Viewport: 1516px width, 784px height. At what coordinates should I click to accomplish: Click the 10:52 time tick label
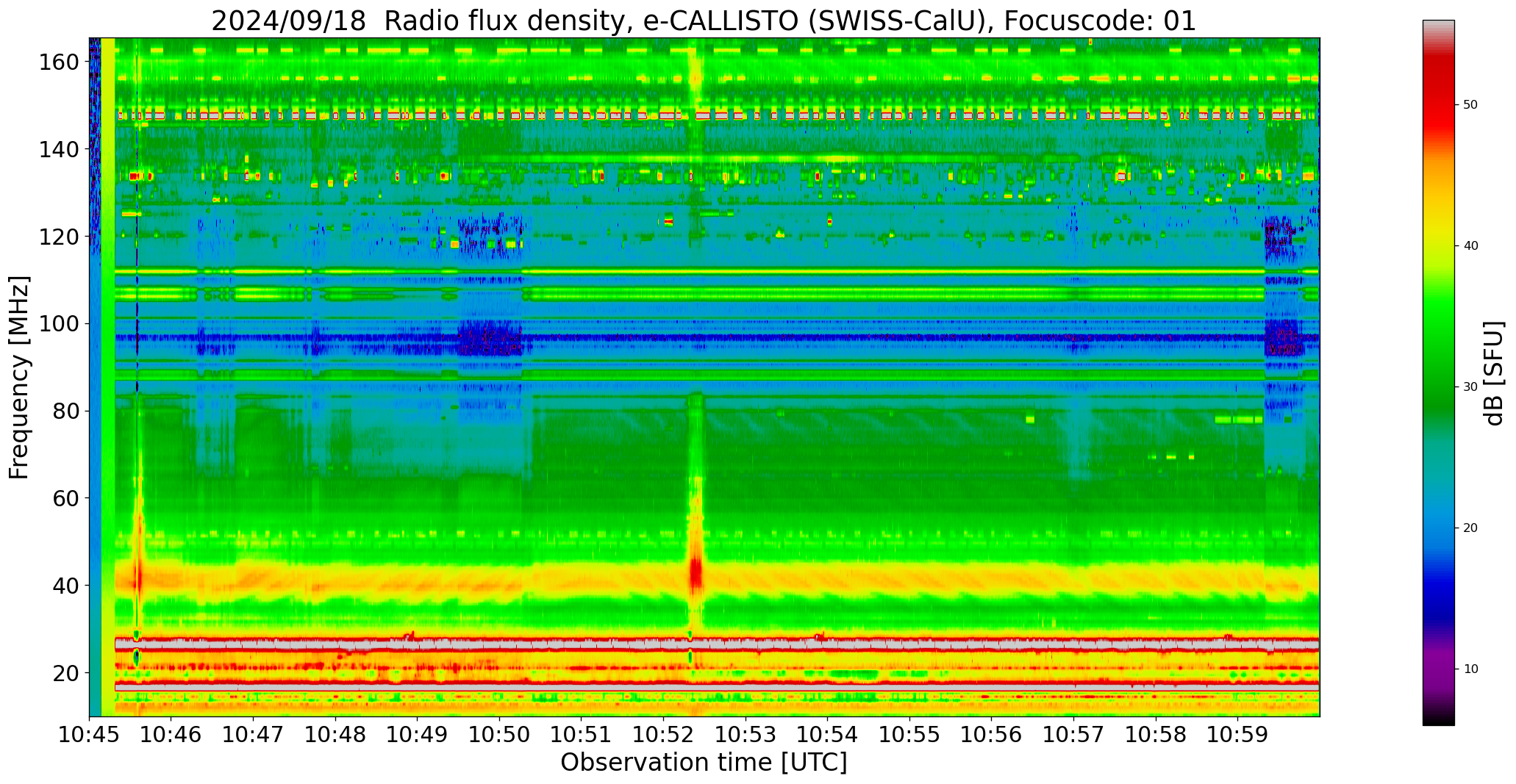coord(663,736)
